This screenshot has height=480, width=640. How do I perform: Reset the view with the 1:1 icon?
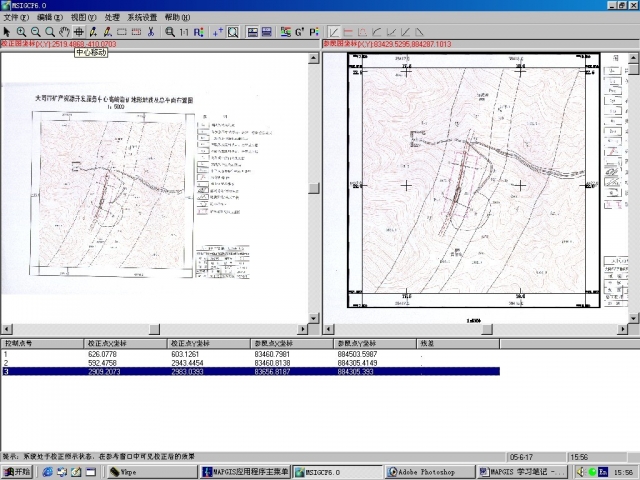point(183,32)
